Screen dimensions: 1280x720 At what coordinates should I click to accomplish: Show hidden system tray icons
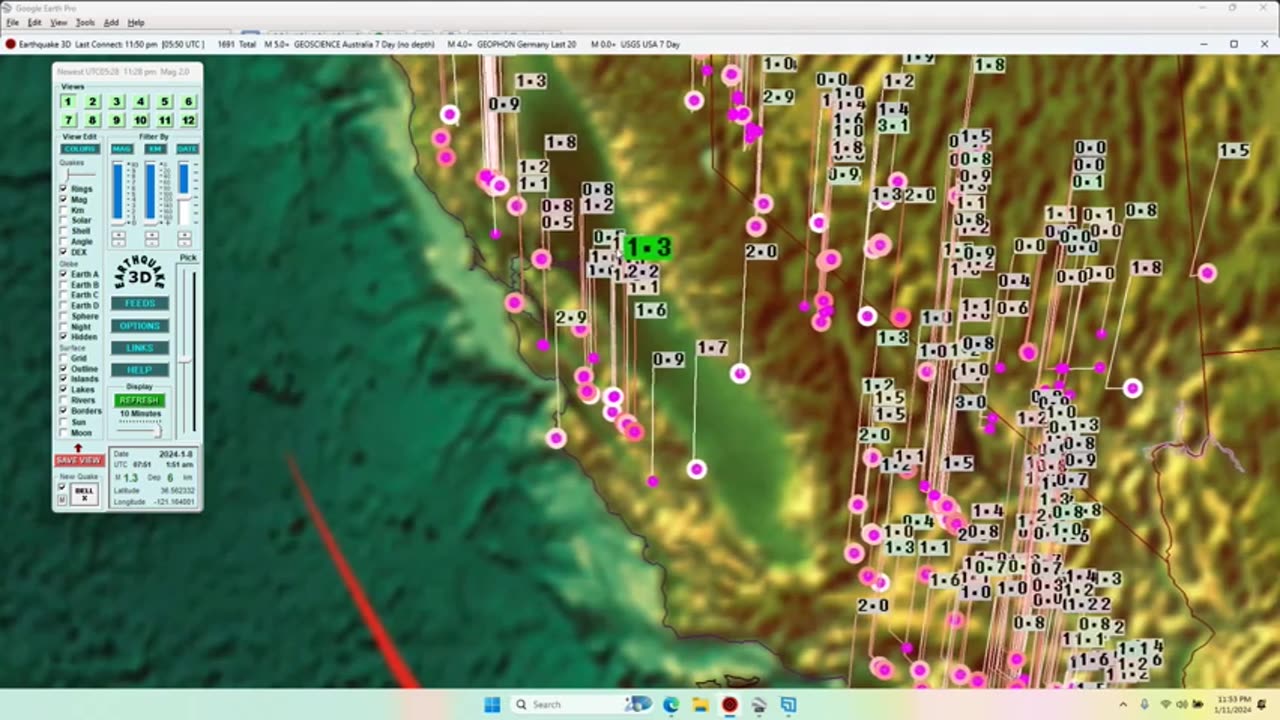[1123, 704]
